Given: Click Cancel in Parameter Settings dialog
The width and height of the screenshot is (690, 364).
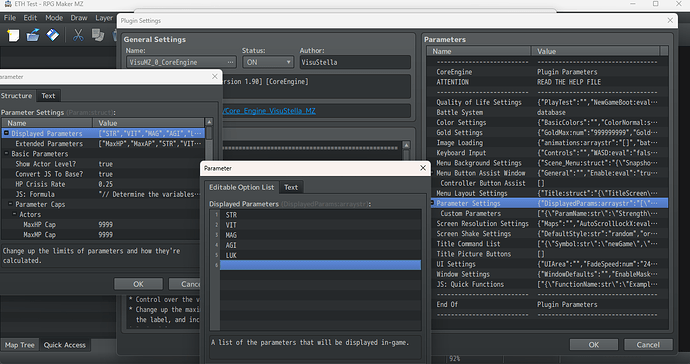Looking at the screenshot, I should 185,284.
